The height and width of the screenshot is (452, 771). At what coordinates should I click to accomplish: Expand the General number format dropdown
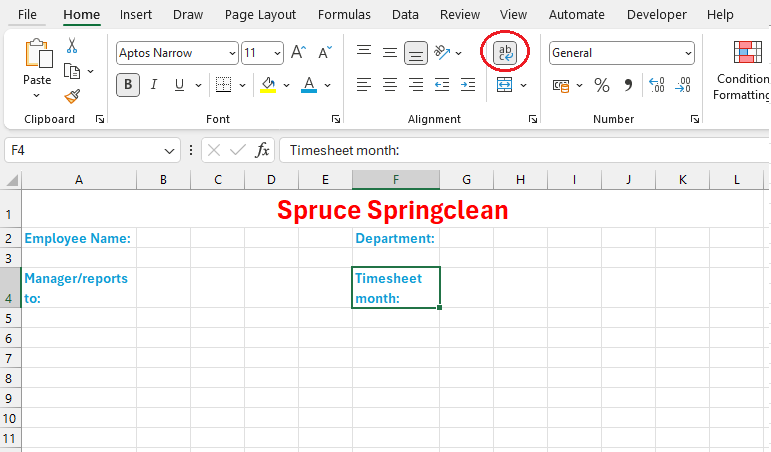688,53
